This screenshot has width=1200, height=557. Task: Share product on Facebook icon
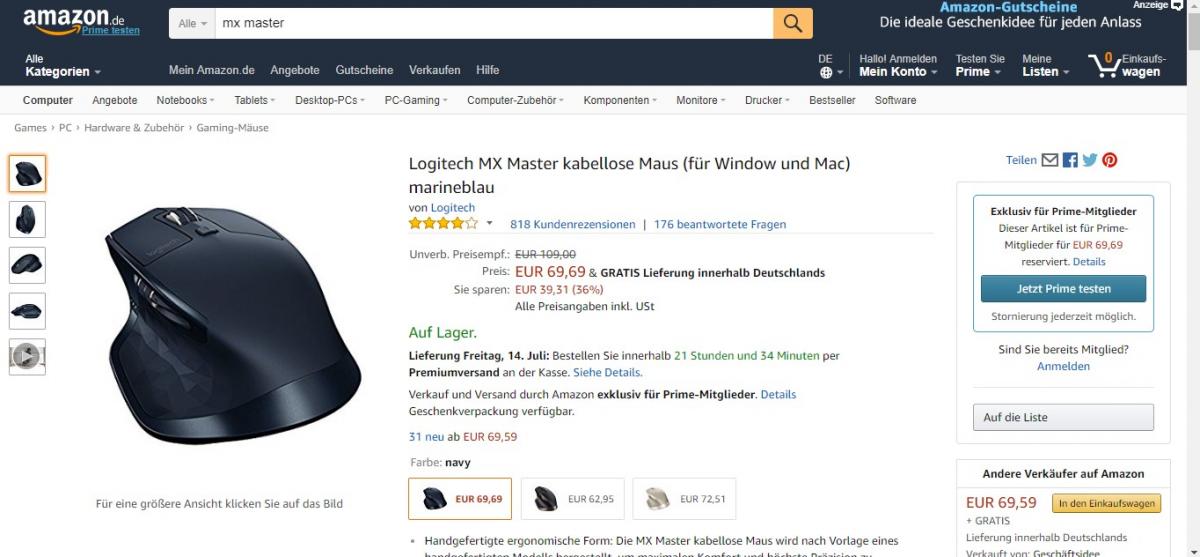1070,160
